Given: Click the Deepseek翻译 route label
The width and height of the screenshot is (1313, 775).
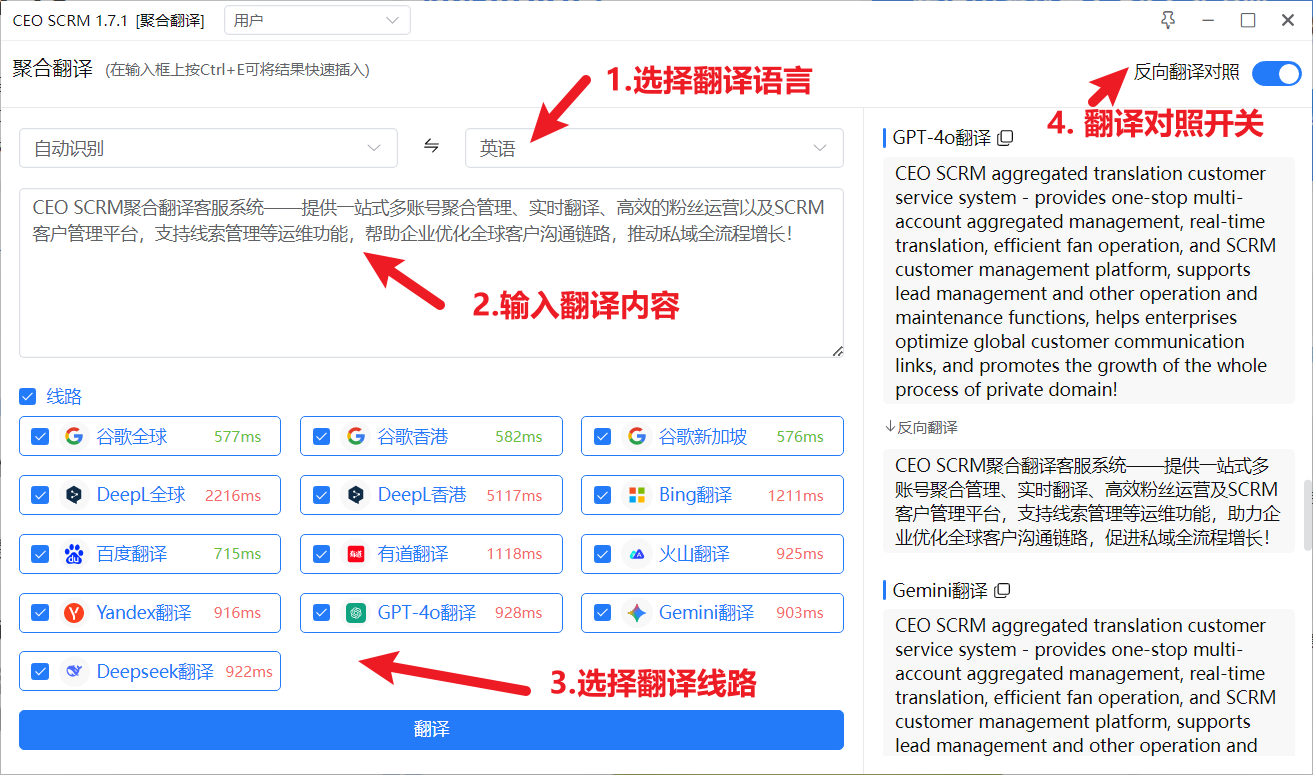Looking at the screenshot, I should click(x=155, y=672).
